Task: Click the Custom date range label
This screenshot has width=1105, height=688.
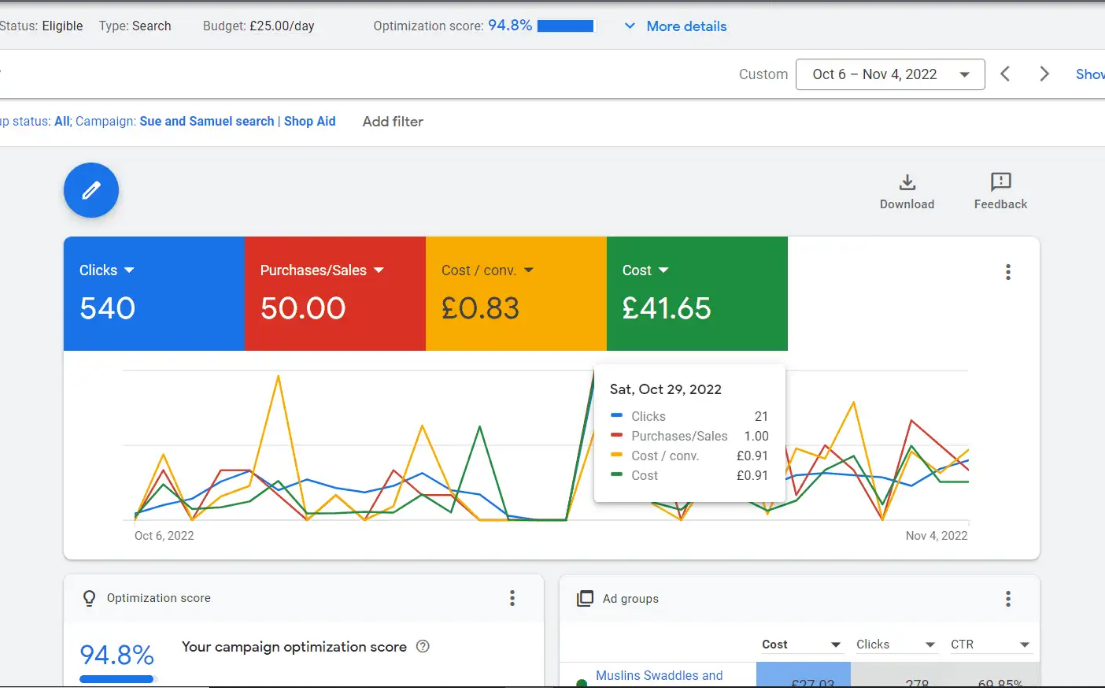Action: [x=763, y=74]
